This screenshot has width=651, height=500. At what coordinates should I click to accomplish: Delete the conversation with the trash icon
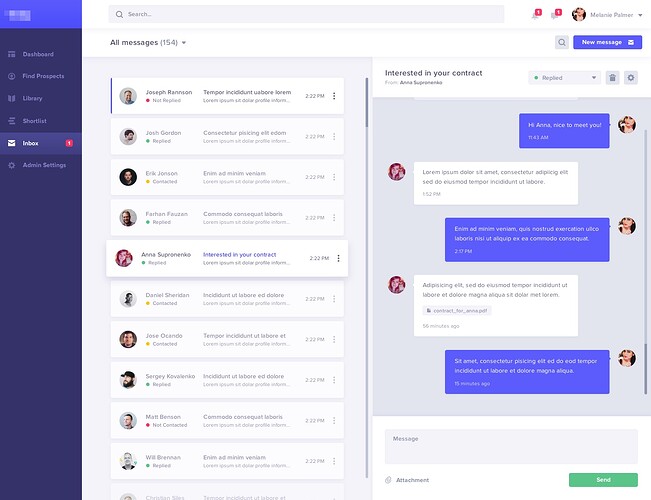(x=612, y=78)
